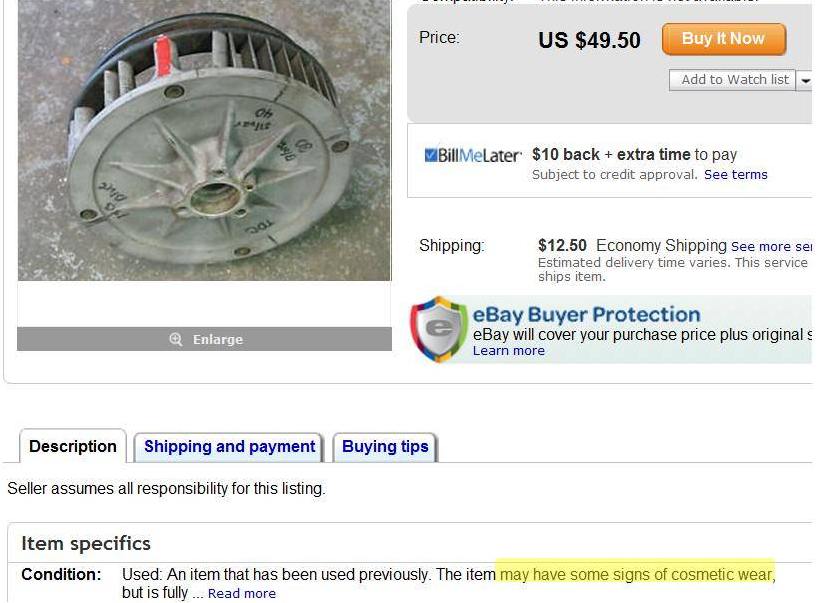Click the eBay Buyer Protection heading
The width and height of the screenshot is (821, 603).
coord(586,315)
